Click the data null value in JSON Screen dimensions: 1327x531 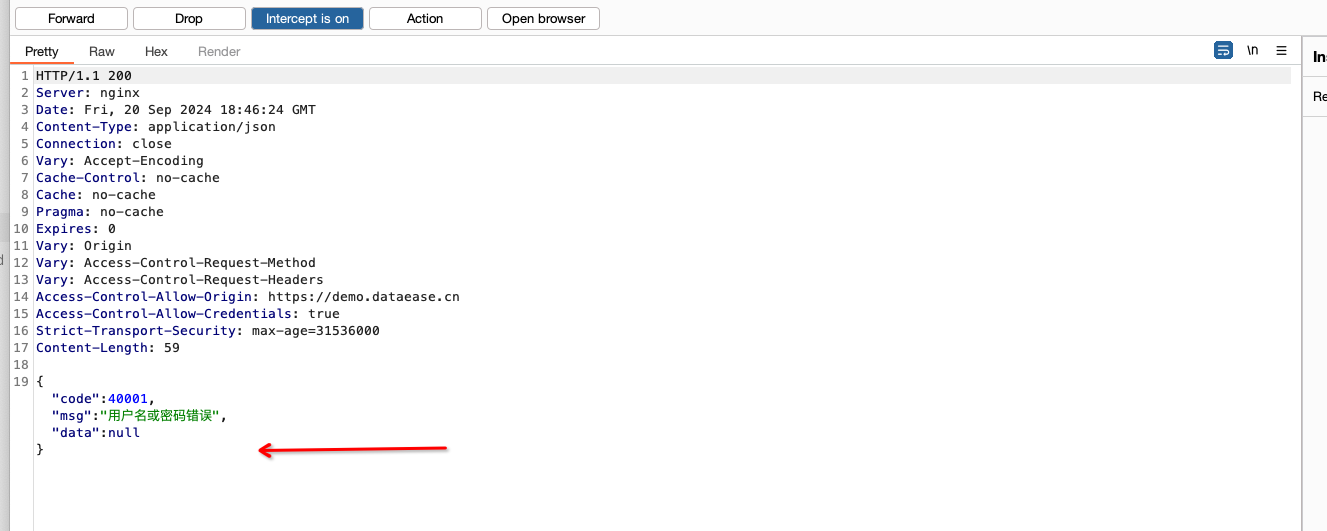[124, 433]
